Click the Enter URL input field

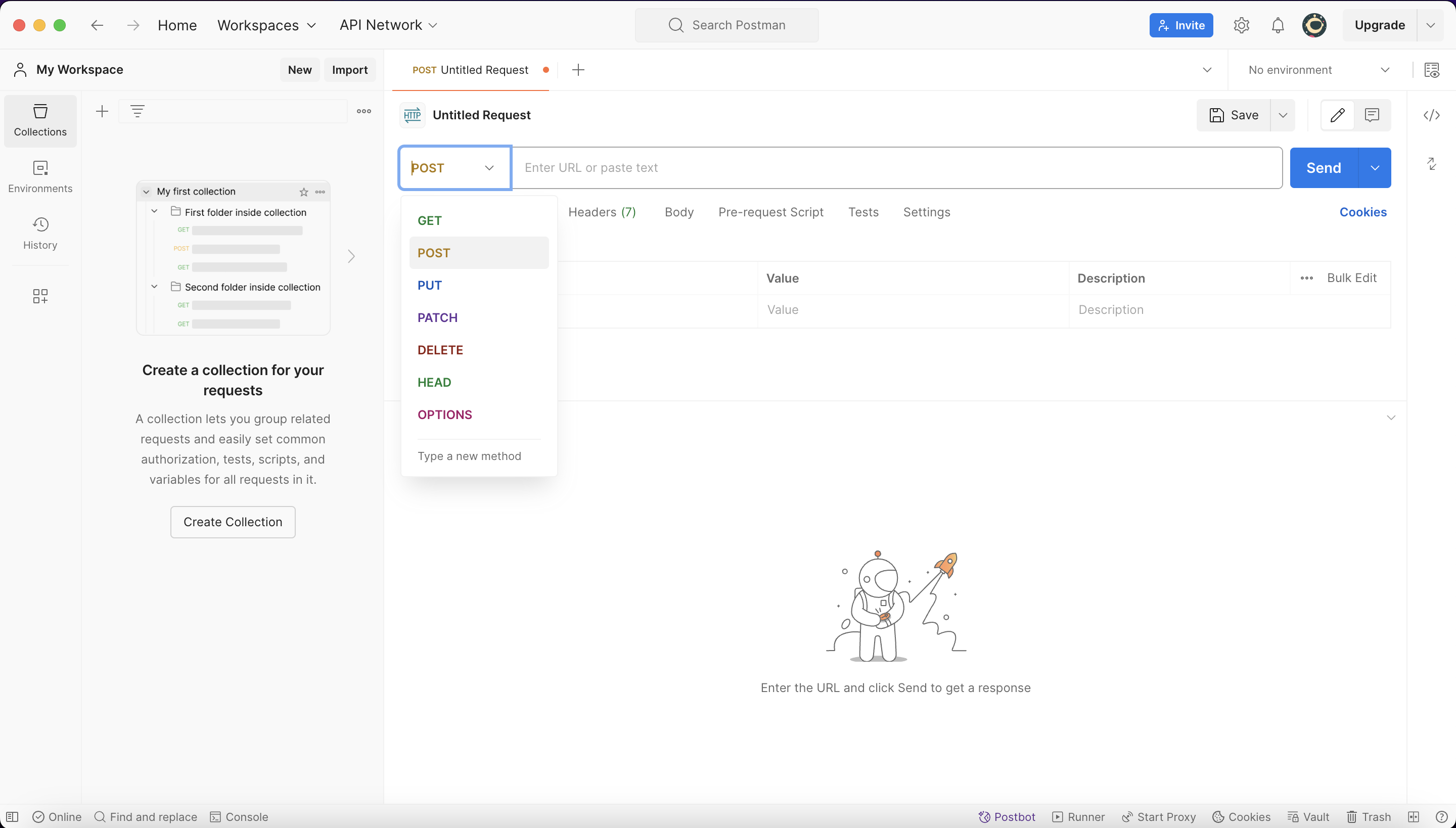click(896, 168)
